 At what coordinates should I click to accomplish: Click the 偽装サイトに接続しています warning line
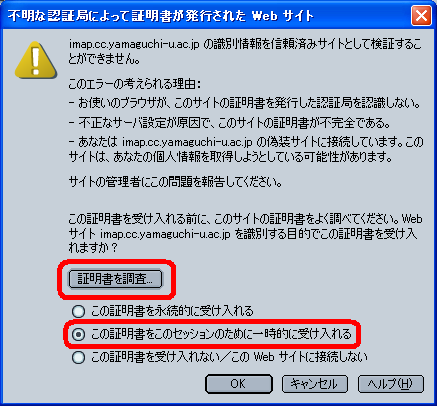coord(246,149)
